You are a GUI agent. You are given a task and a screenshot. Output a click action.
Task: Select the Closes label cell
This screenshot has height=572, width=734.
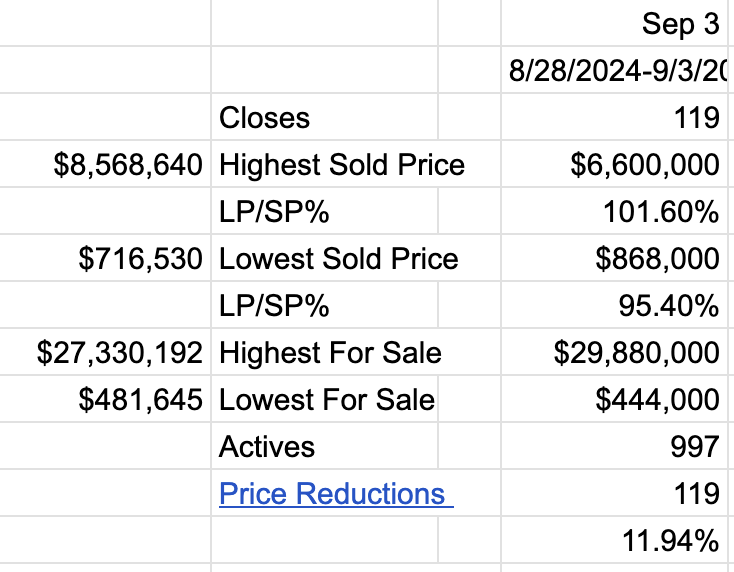click(x=265, y=118)
